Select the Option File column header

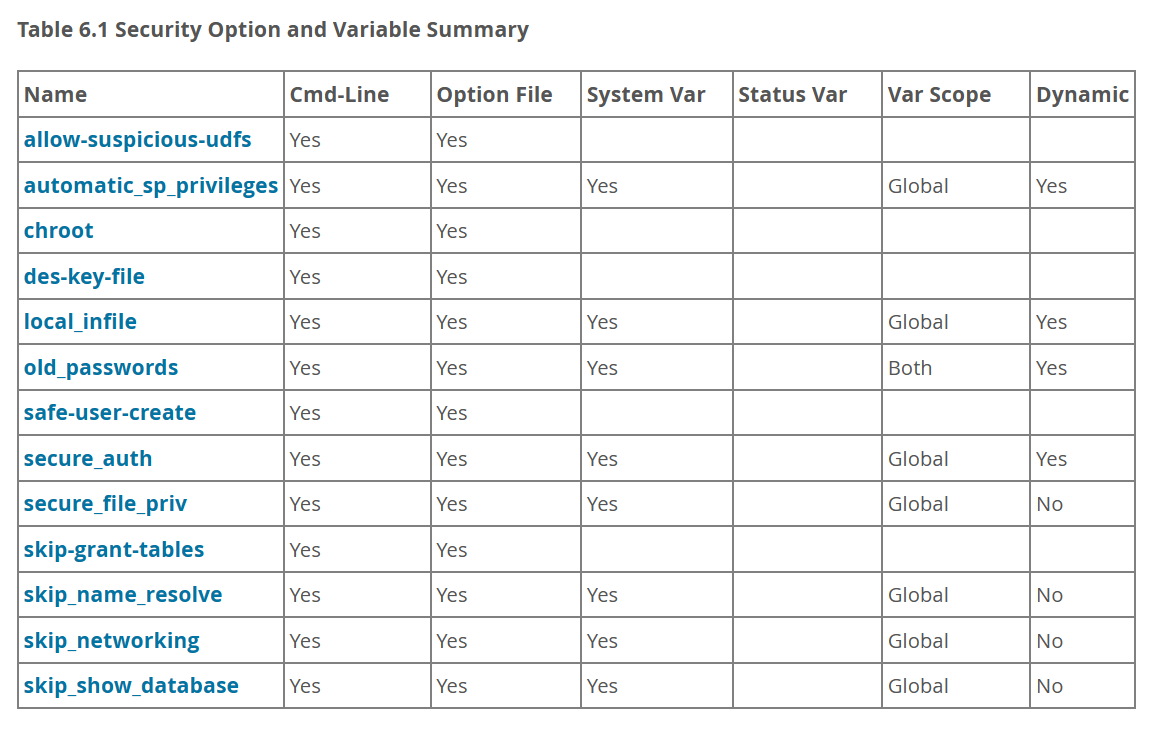click(x=494, y=95)
